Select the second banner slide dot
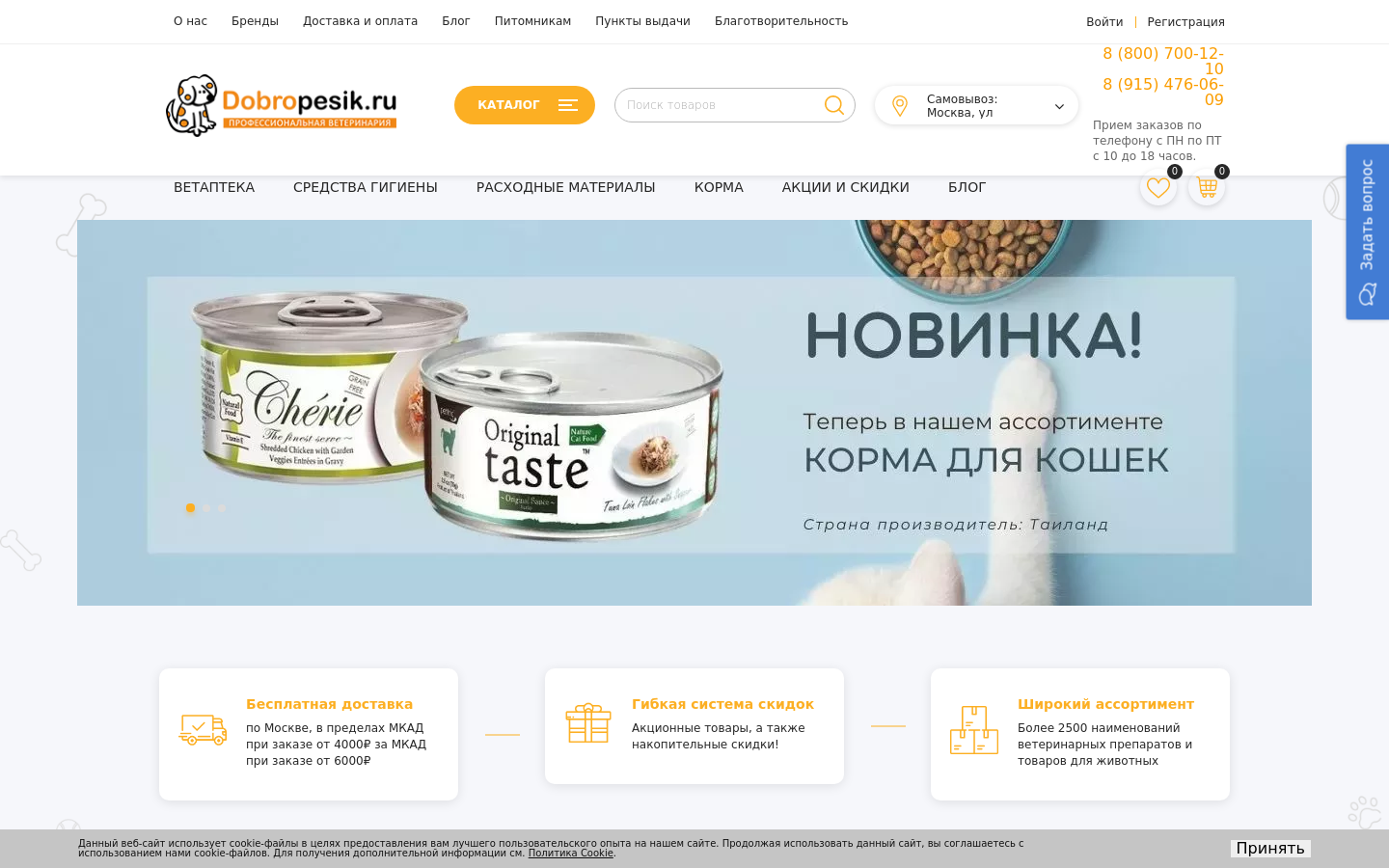 206,508
